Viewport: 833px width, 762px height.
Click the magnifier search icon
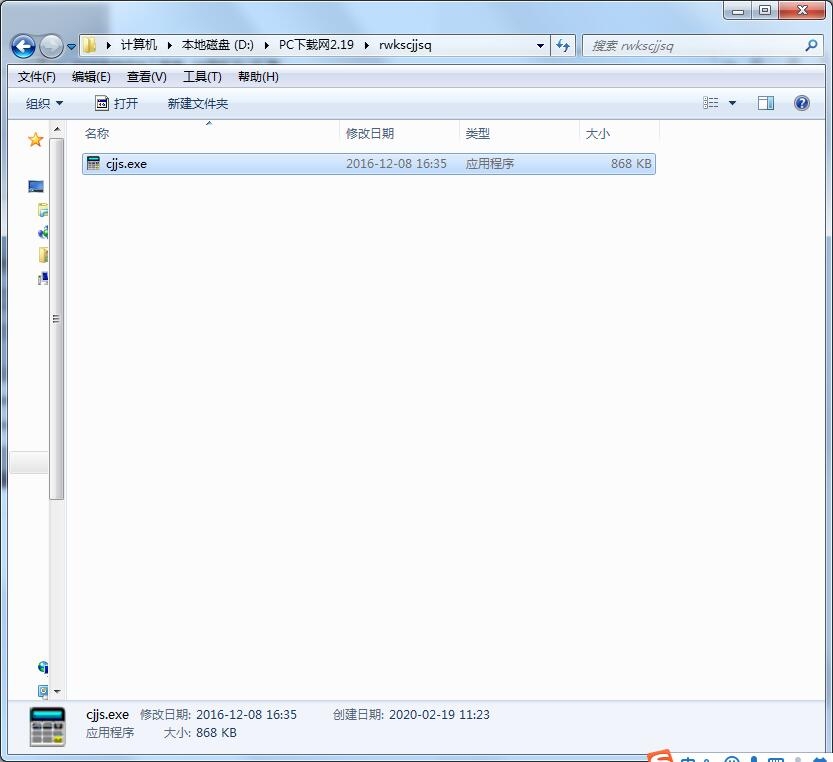coord(811,46)
